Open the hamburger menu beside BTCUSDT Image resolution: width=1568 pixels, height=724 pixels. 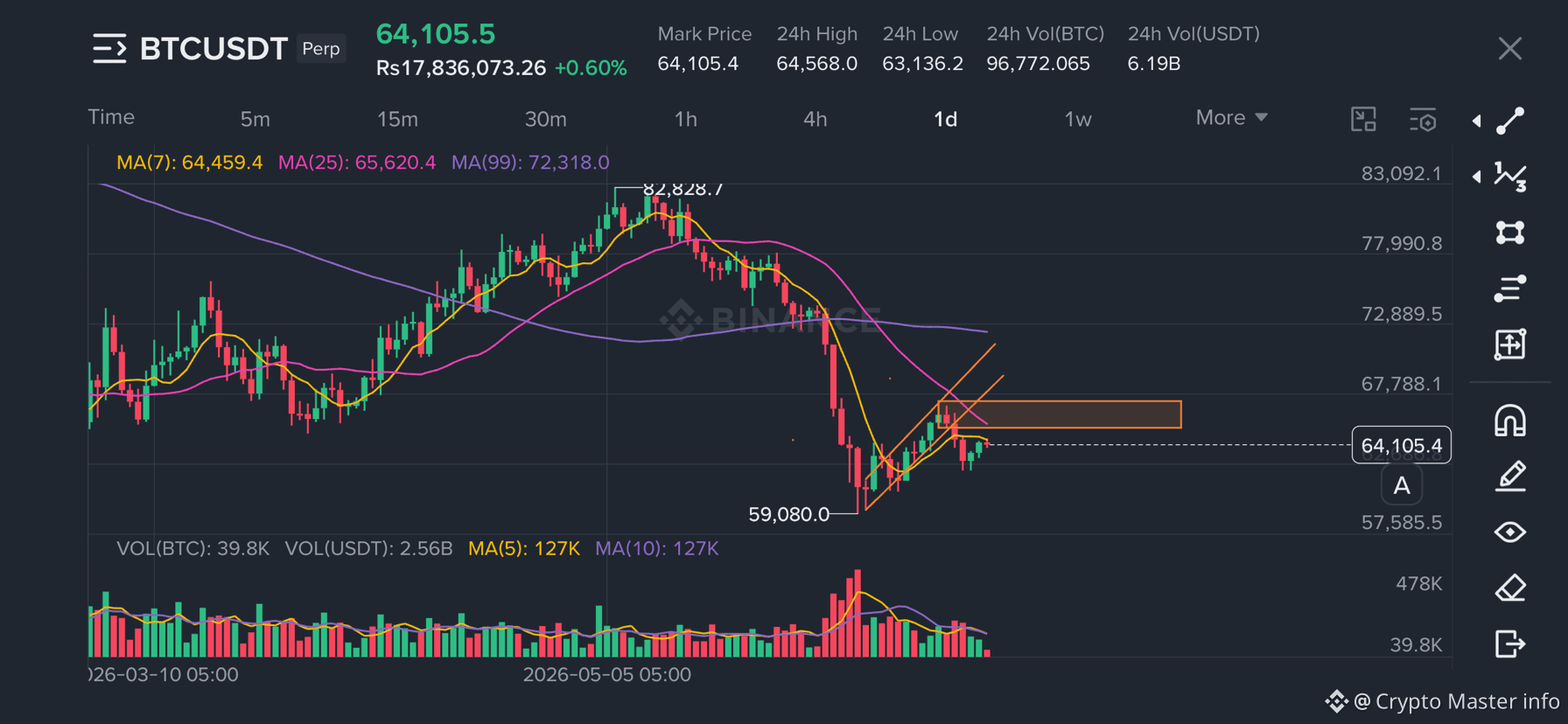point(109,48)
